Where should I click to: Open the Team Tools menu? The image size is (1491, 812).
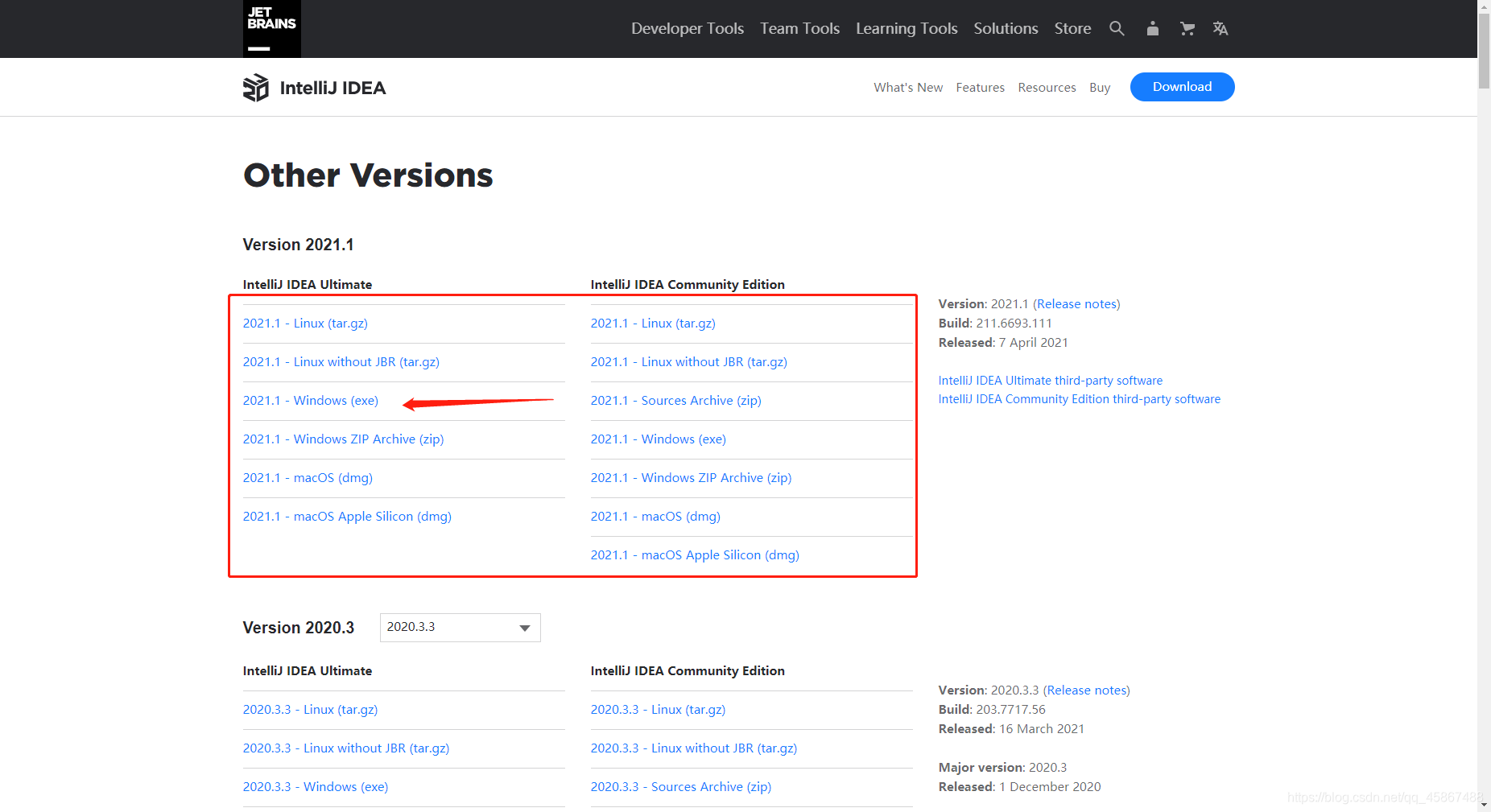coord(800,28)
